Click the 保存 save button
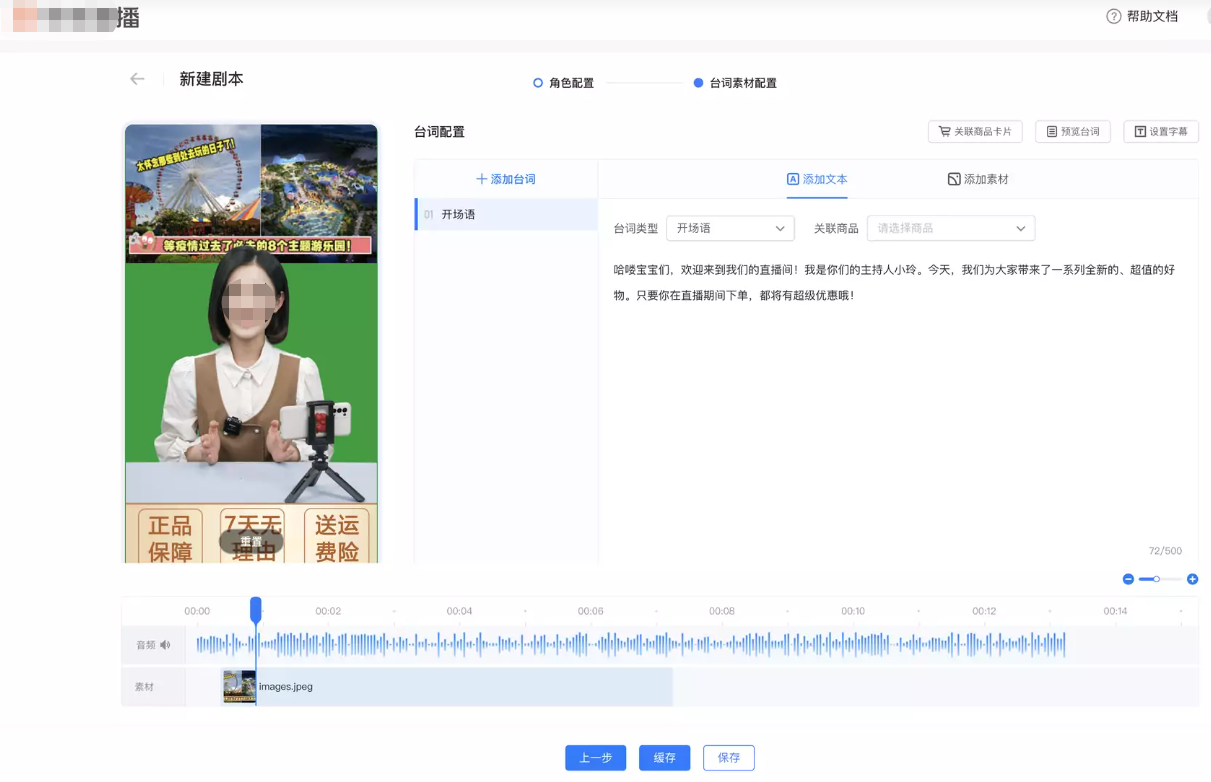The width and height of the screenshot is (1211, 782). (x=728, y=757)
